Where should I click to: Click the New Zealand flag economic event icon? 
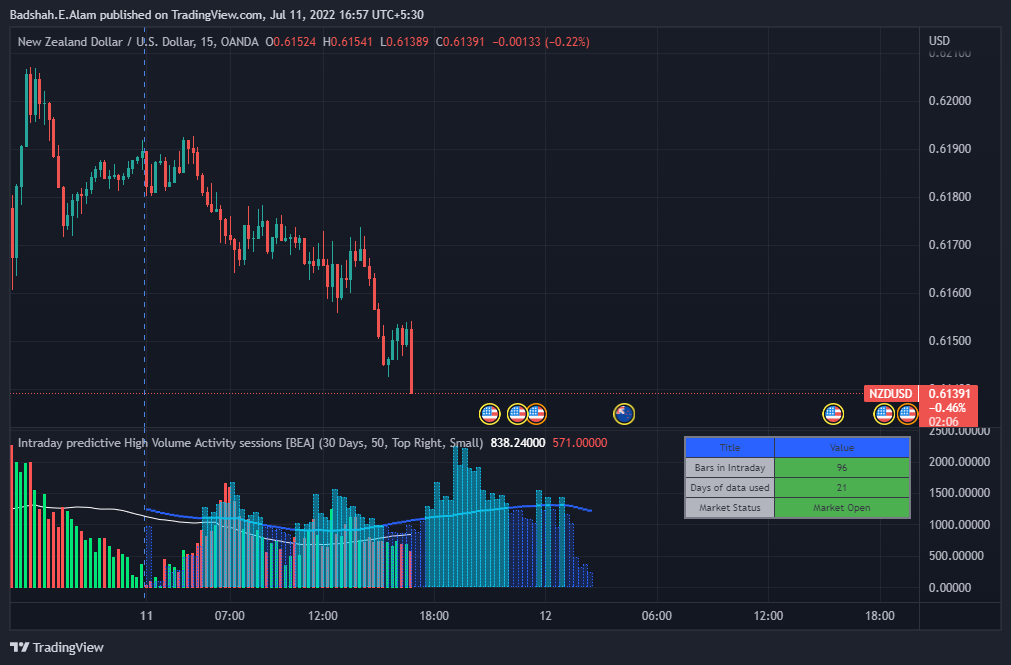[623, 414]
